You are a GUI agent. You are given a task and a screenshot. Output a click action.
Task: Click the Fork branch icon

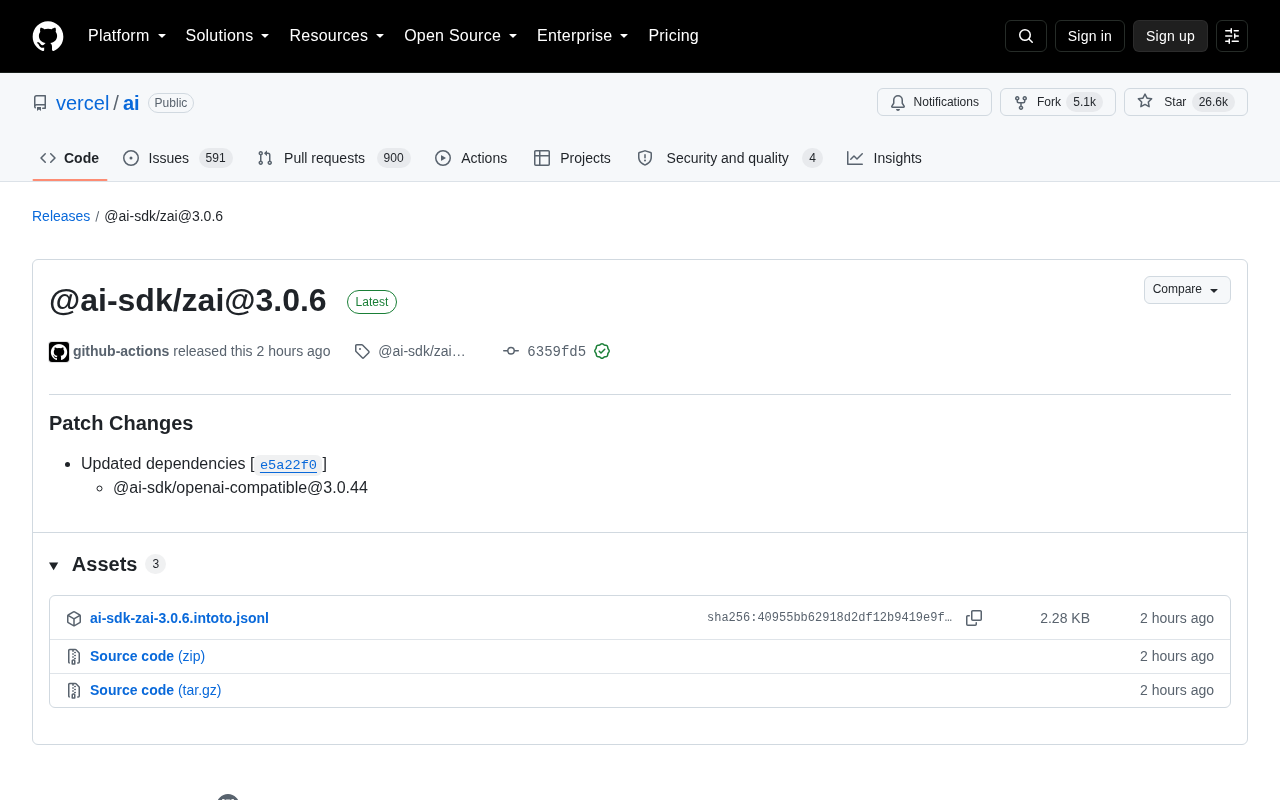coord(1021,102)
